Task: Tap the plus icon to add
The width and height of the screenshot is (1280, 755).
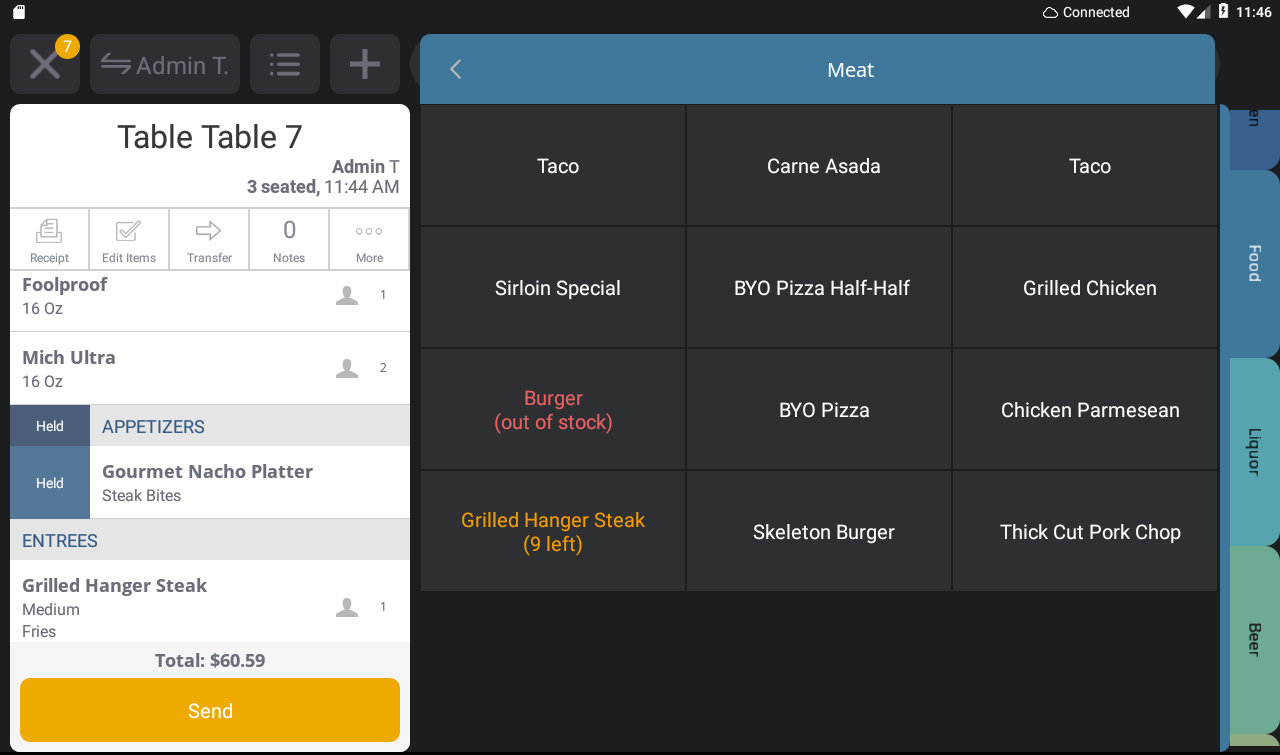Action: (x=365, y=65)
